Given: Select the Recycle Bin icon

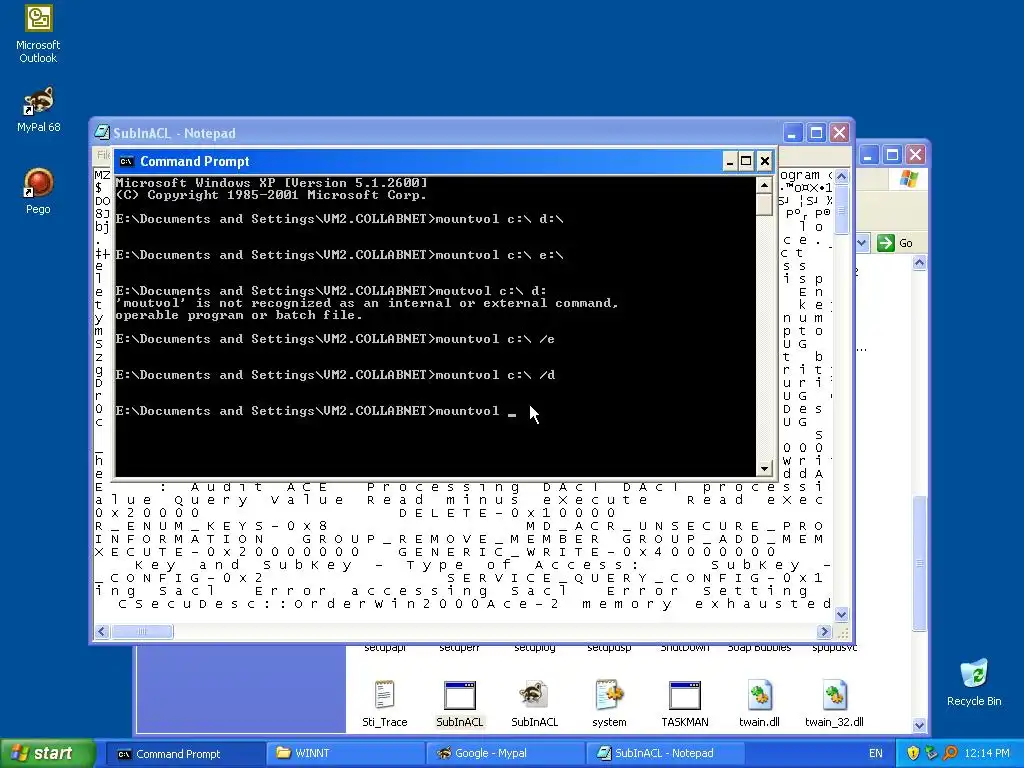Looking at the screenshot, I should point(974,682).
